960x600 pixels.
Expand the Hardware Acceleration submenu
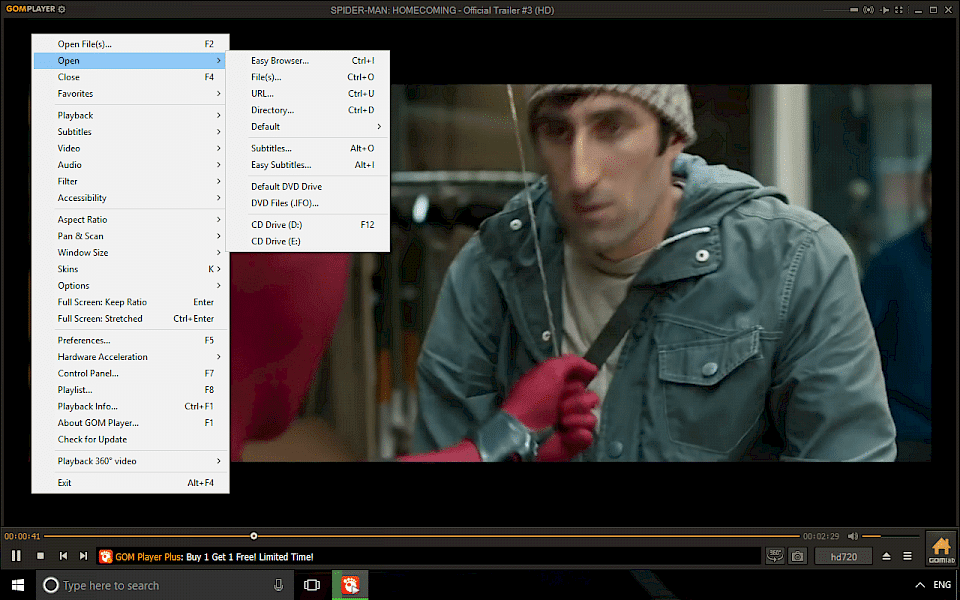coord(130,356)
